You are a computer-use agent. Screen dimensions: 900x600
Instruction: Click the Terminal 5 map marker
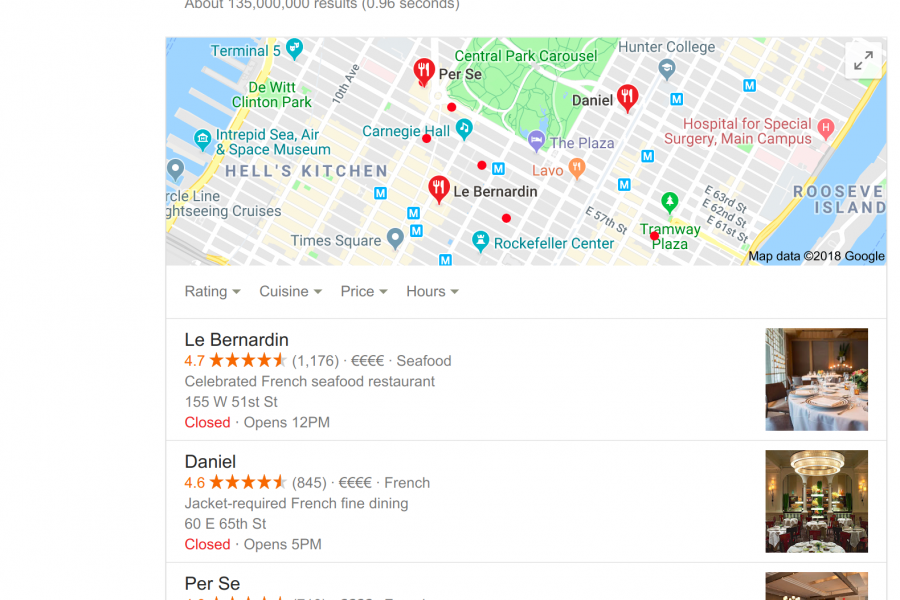point(294,49)
